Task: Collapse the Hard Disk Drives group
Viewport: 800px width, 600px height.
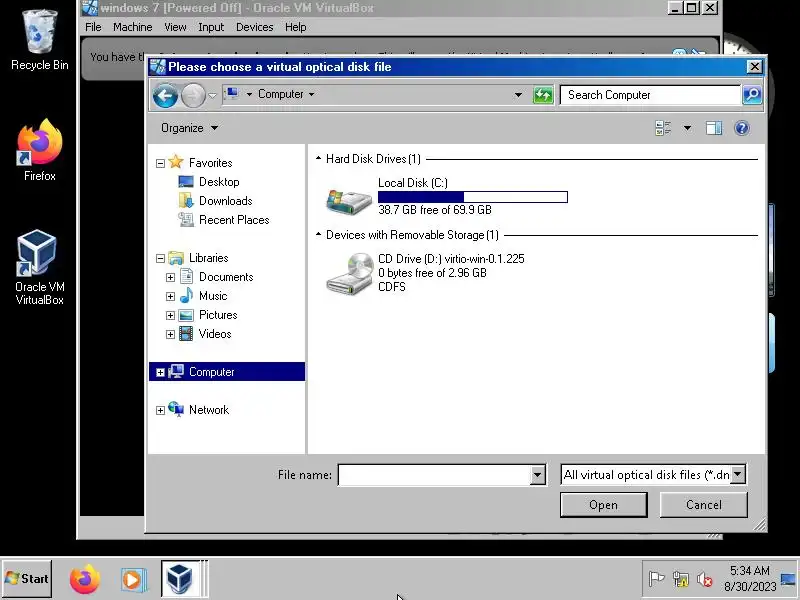Action: (318, 159)
